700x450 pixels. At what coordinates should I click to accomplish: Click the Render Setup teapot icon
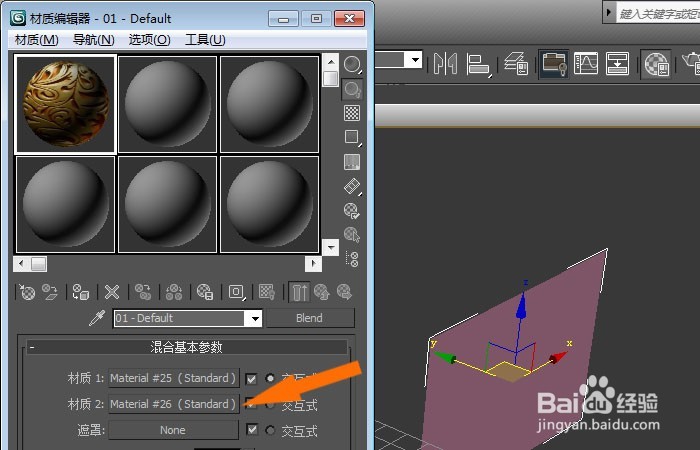(691, 63)
